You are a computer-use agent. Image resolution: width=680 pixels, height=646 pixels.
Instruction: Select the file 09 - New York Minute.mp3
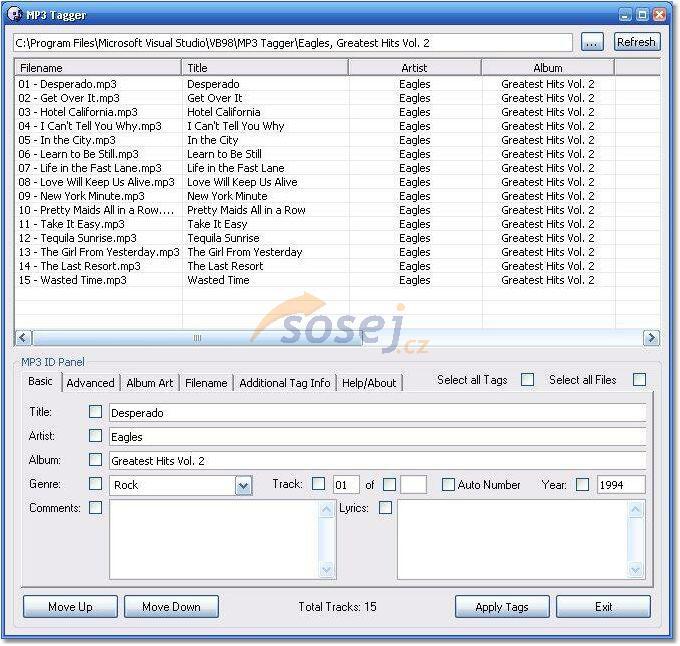pos(81,196)
